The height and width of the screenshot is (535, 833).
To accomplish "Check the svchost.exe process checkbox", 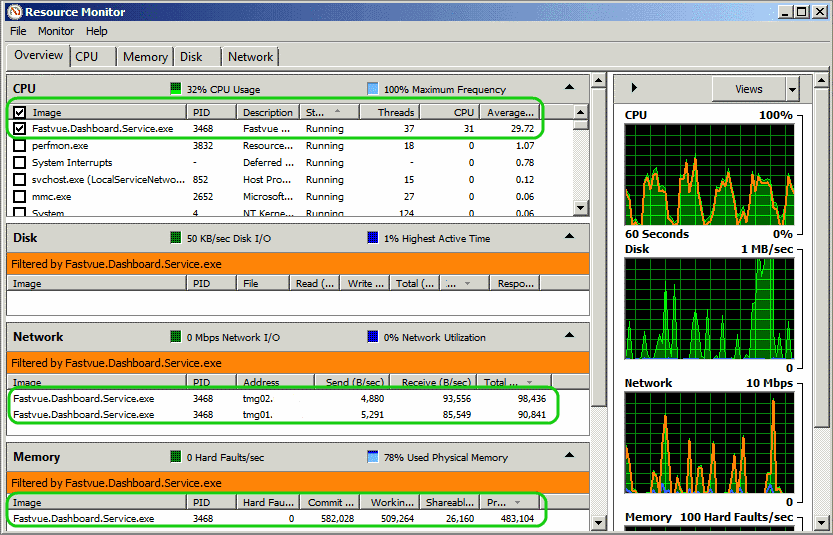I will pyautogui.click(x=20, y=180).
